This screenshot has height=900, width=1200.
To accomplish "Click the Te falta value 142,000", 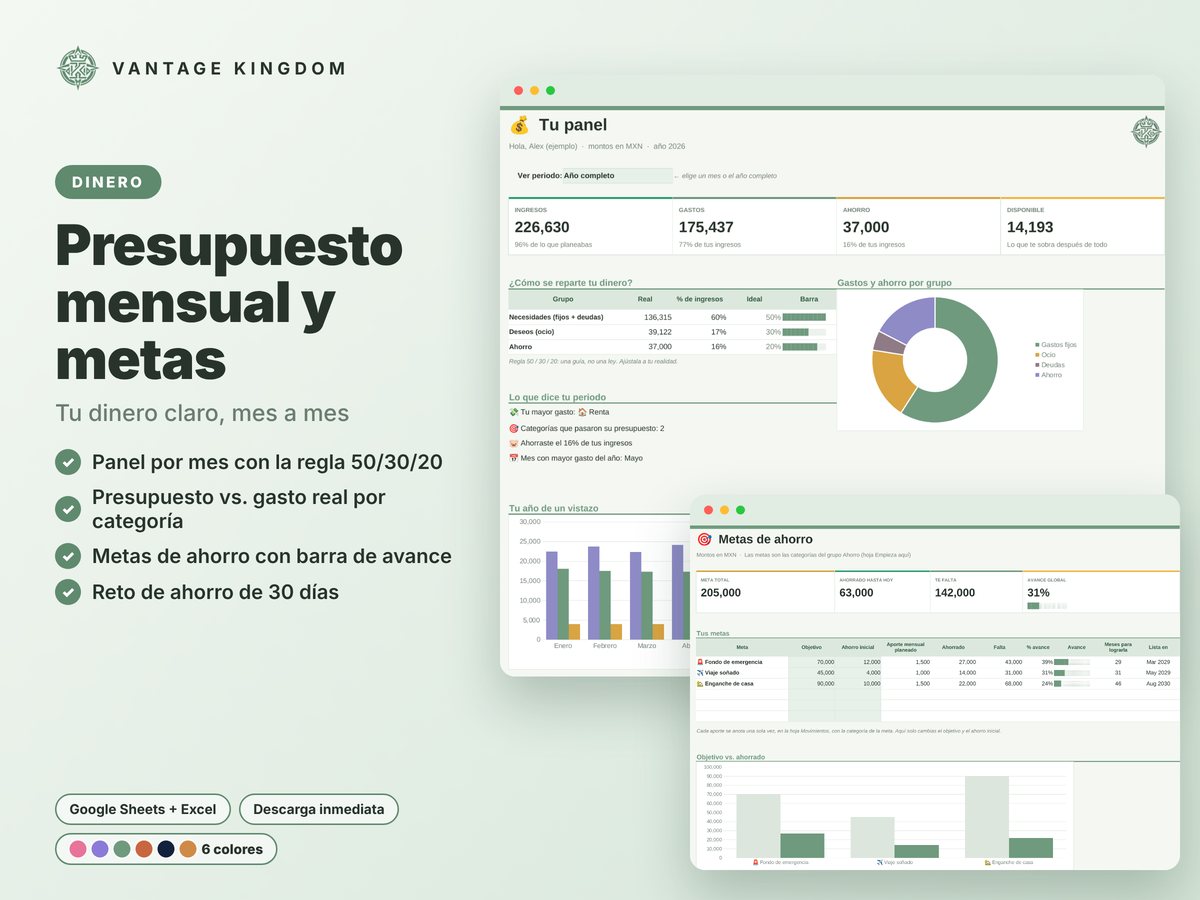I will tap(955, 593).
